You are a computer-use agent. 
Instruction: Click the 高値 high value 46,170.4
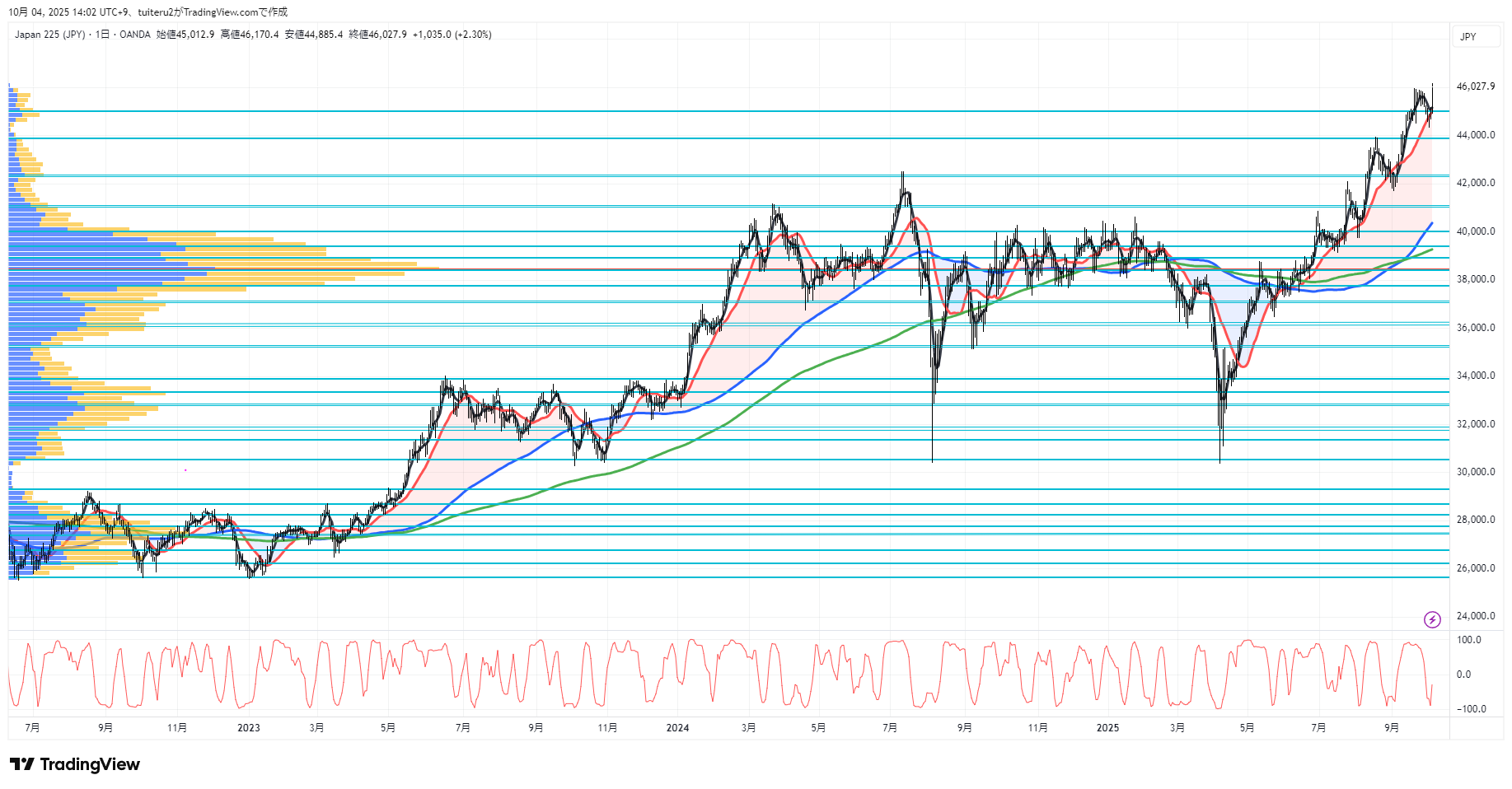coord(259,35)
